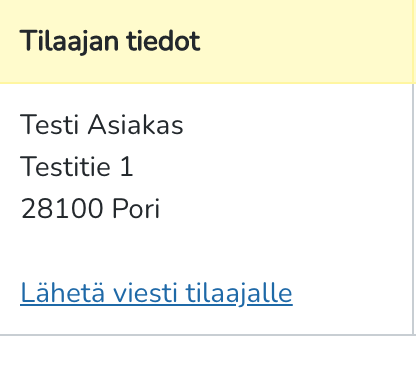
Task: Click the 28100 Pori postal line
Action: pos(90,208)
